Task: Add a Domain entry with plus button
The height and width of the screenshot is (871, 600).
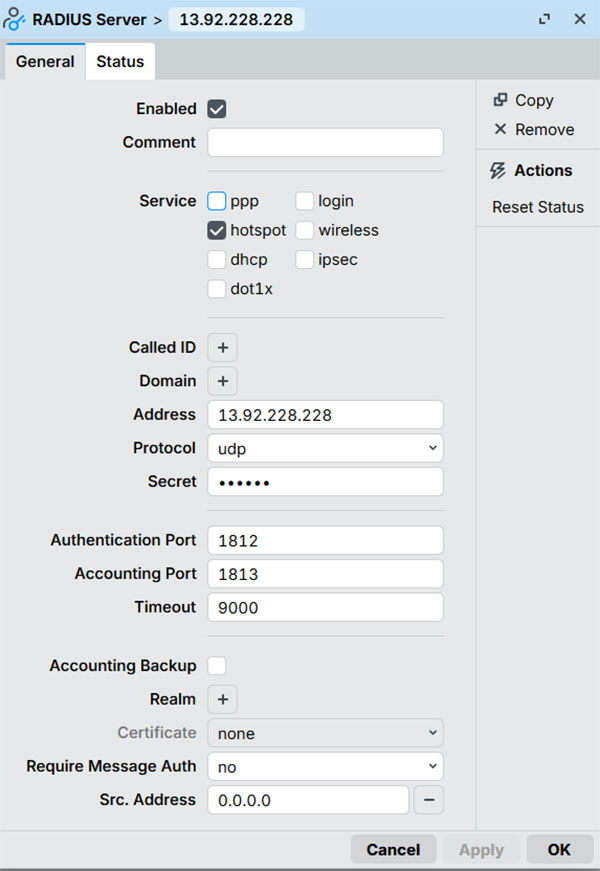Action: (222, 381)
